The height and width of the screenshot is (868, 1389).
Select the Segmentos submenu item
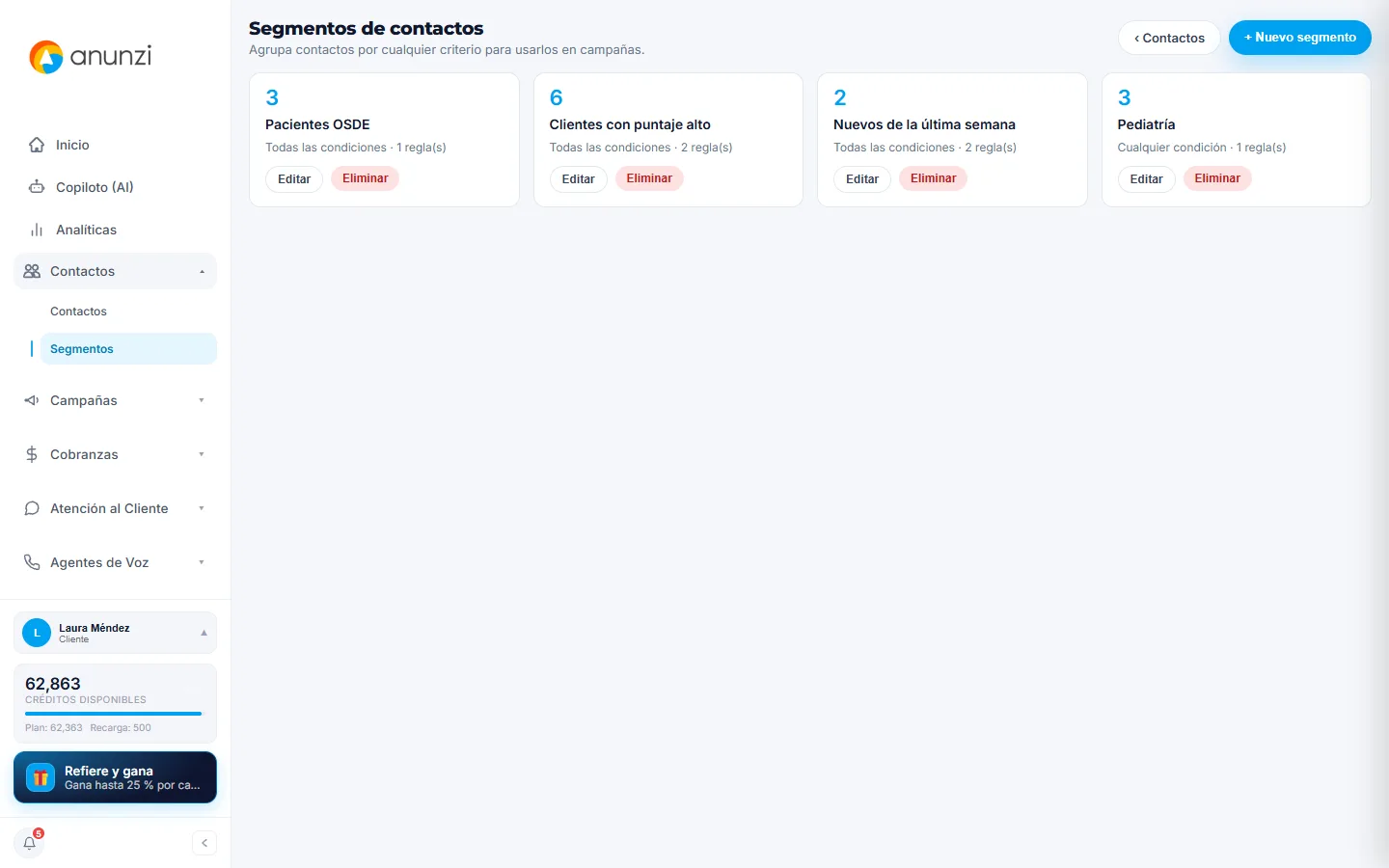(x=128, y=349)
